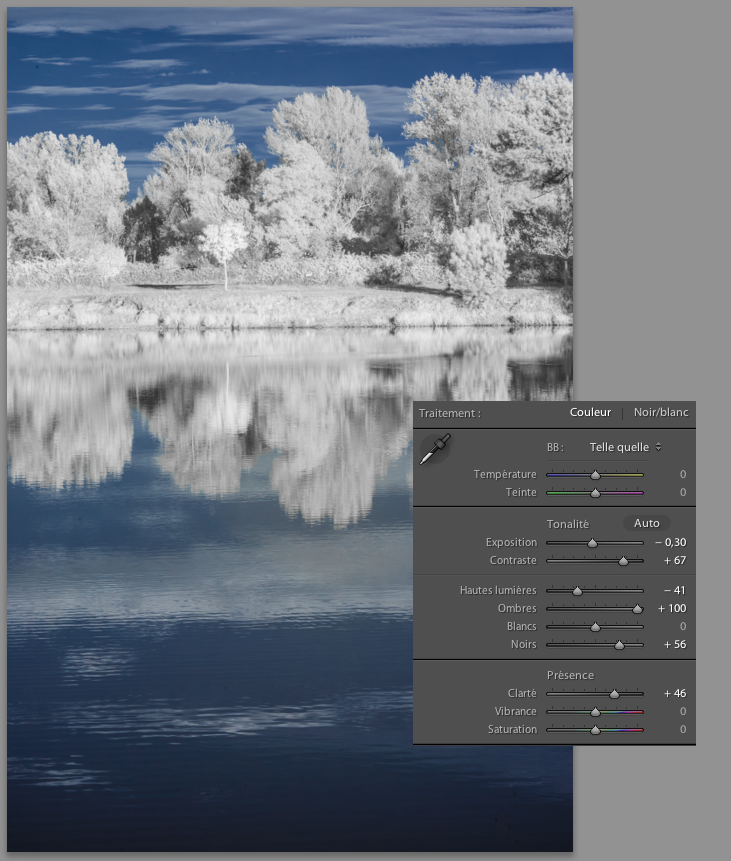
Task: Click the Température slider handle
Action: point(595,475)
